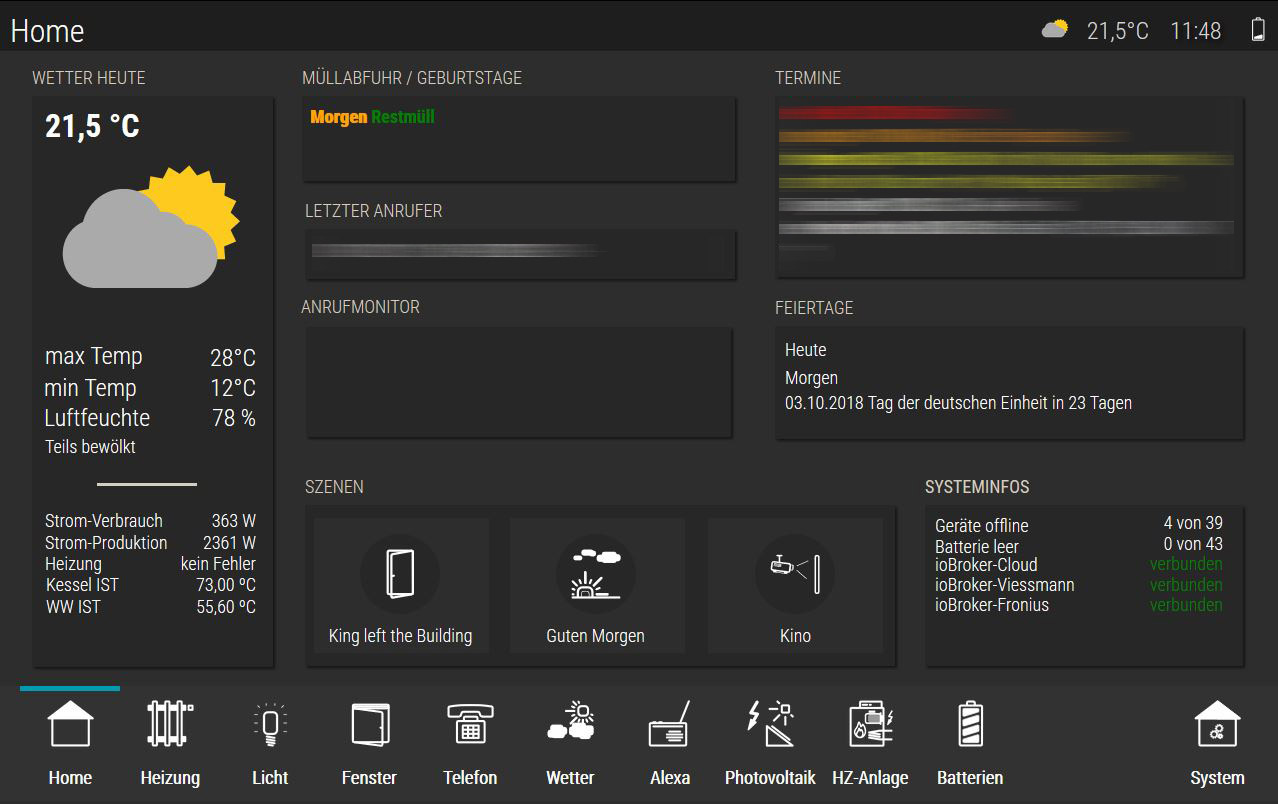The image size is (1278, 804).
Task: Open the Wetter cloud-sun icon
Action: pyautogui.click(x=570, y=722)
